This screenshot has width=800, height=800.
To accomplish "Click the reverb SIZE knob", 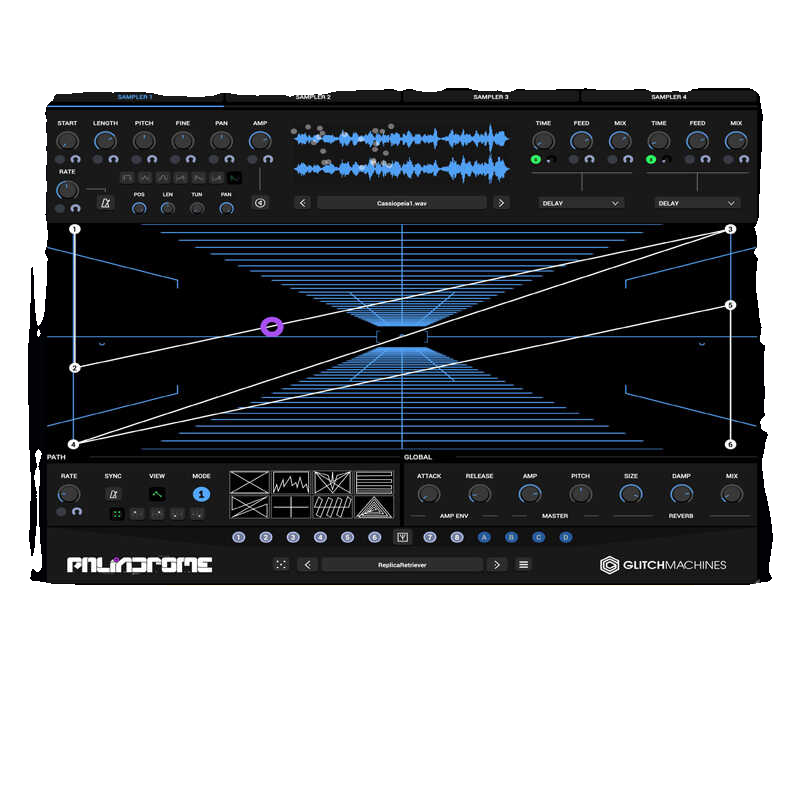I will click(631, 494).
